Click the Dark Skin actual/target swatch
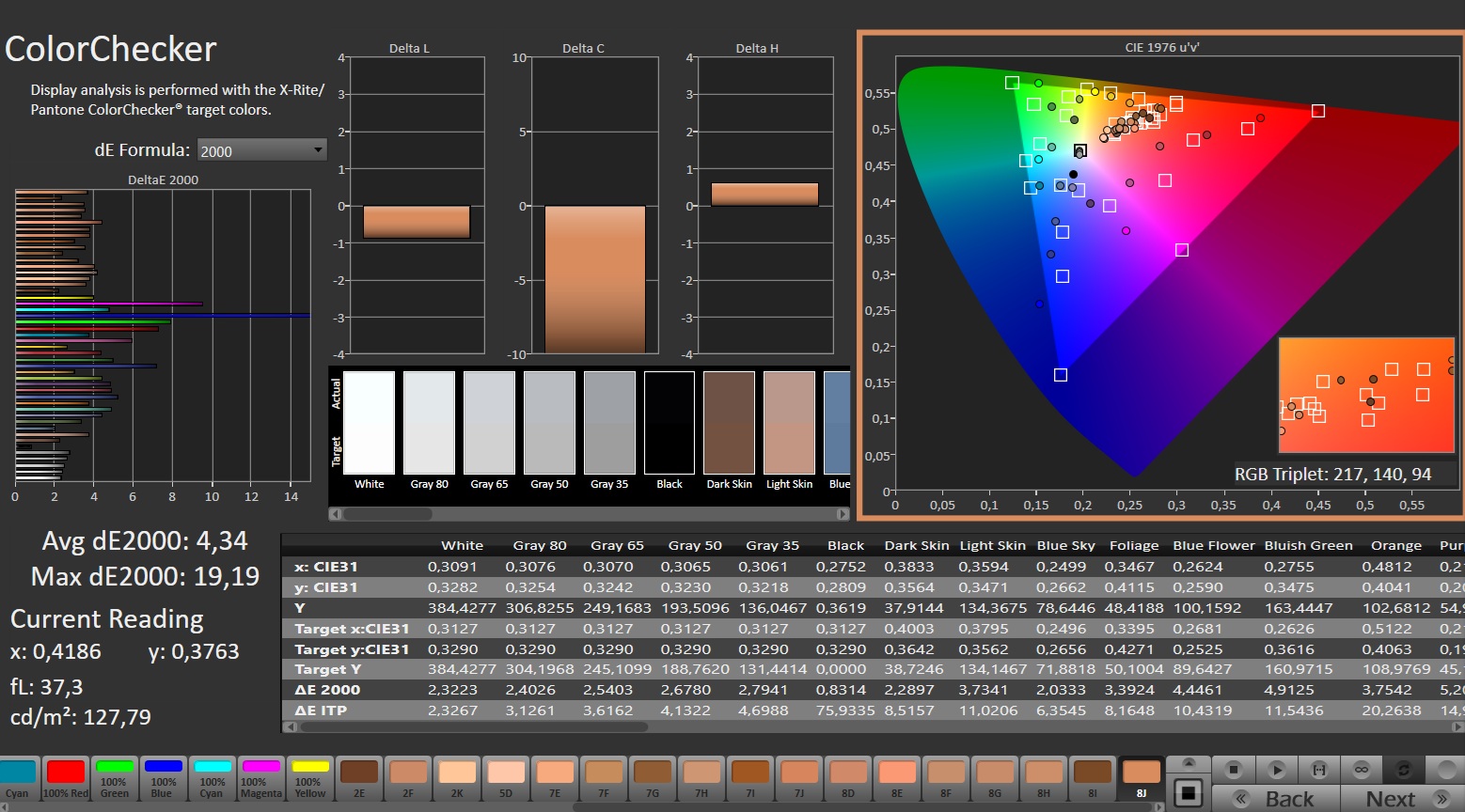 [x=729, y=423]
